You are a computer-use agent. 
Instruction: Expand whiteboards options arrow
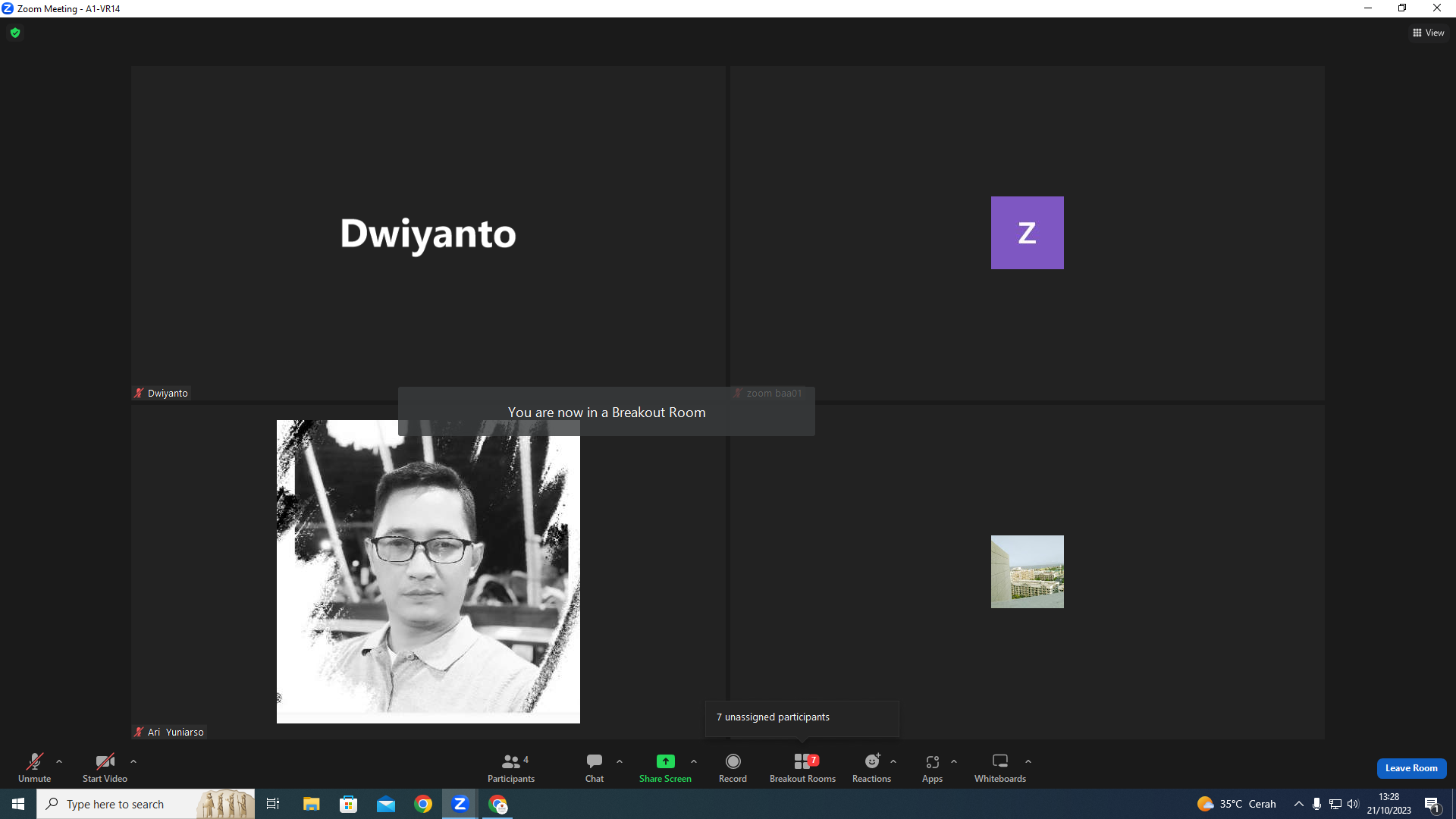(x=1028, y=761)
